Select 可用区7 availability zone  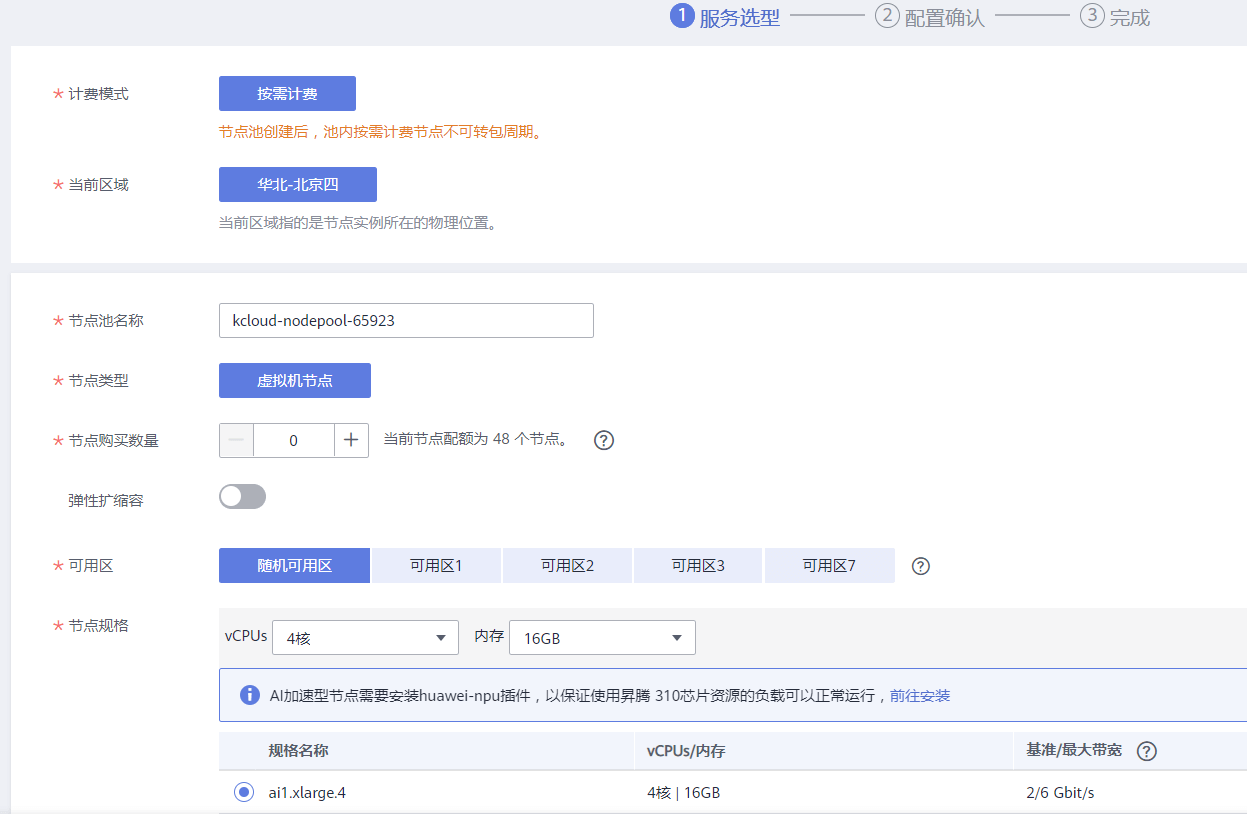point(829,565)
